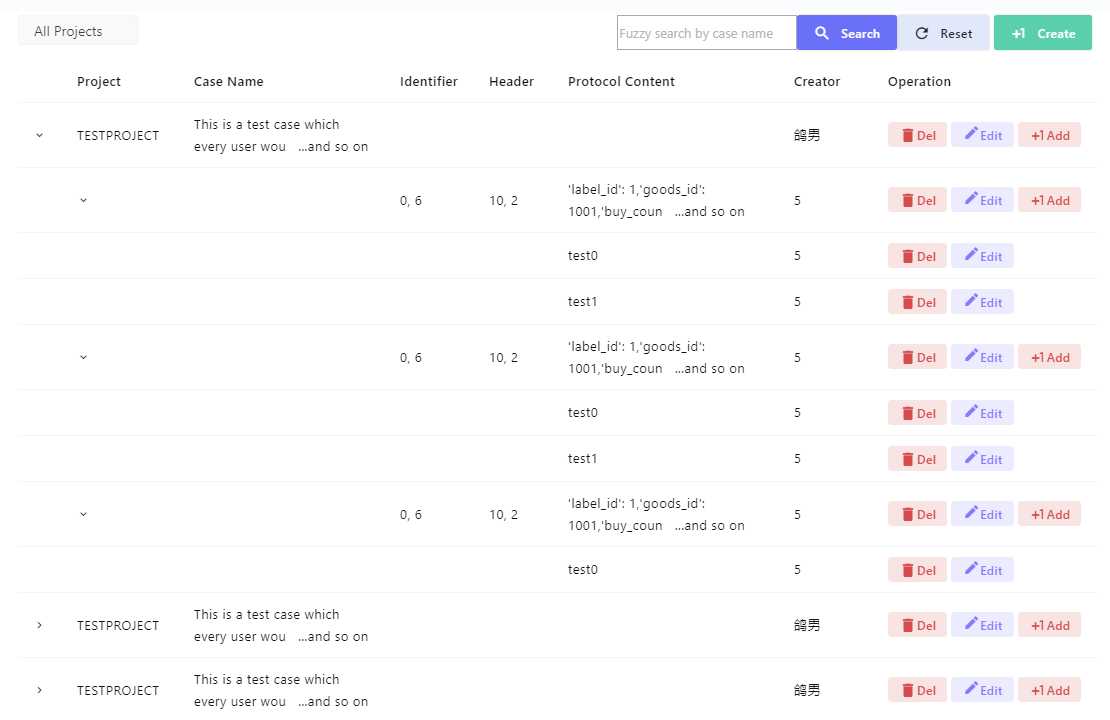Add under the third 'label_id' protocol group

tap(1050, 515)
